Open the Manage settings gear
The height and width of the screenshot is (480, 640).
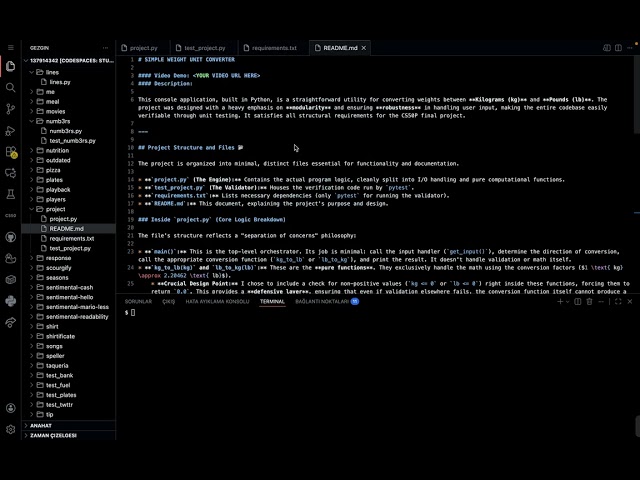tap(11, 429)
